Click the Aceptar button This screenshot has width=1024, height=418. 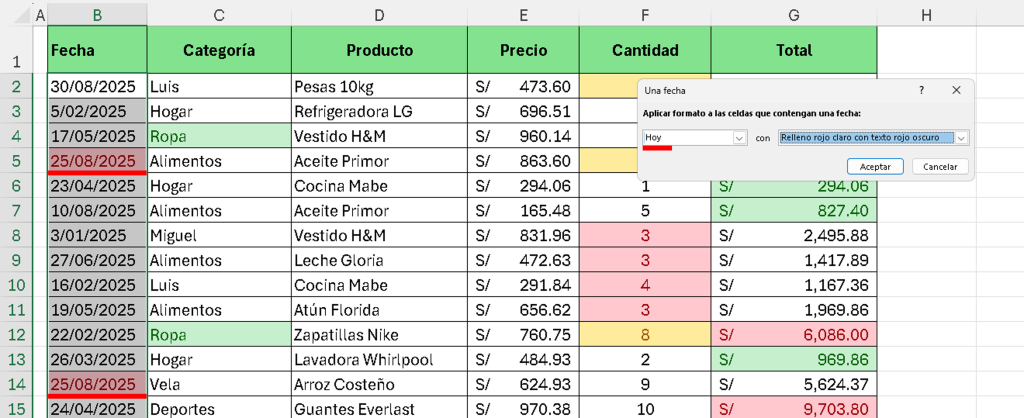click(875, 167)
